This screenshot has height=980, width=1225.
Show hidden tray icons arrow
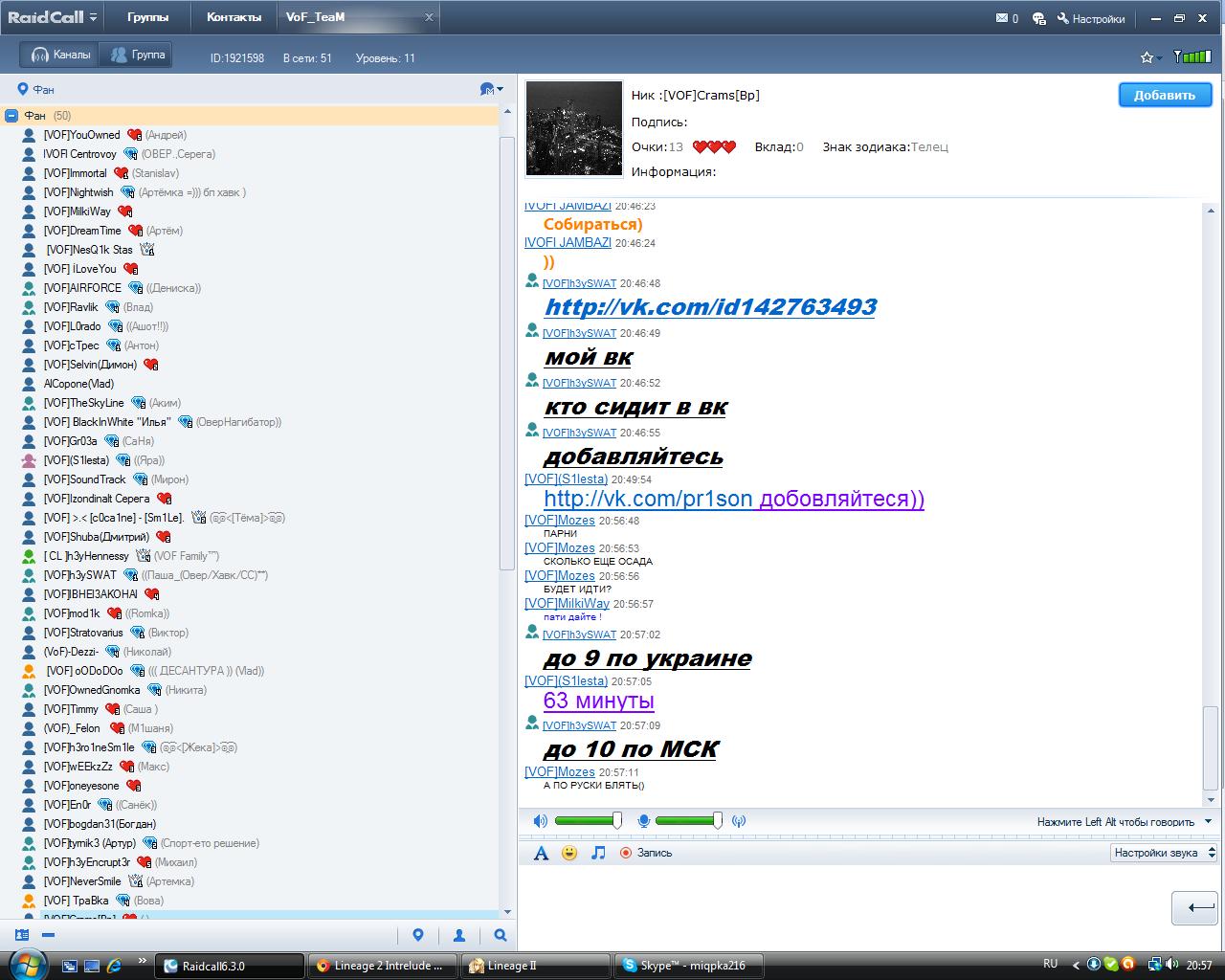click(x=1076, y=965)
